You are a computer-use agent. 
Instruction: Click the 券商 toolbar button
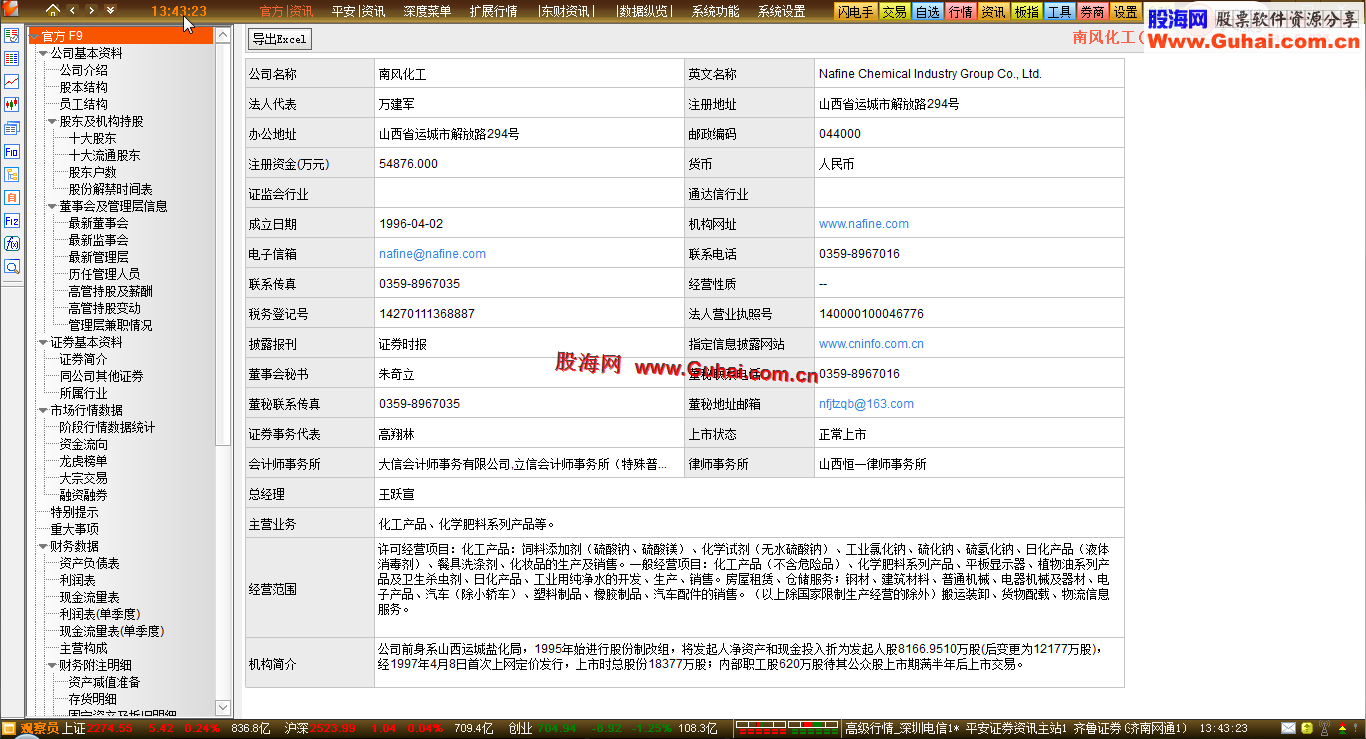click(x=1092, y=12)
